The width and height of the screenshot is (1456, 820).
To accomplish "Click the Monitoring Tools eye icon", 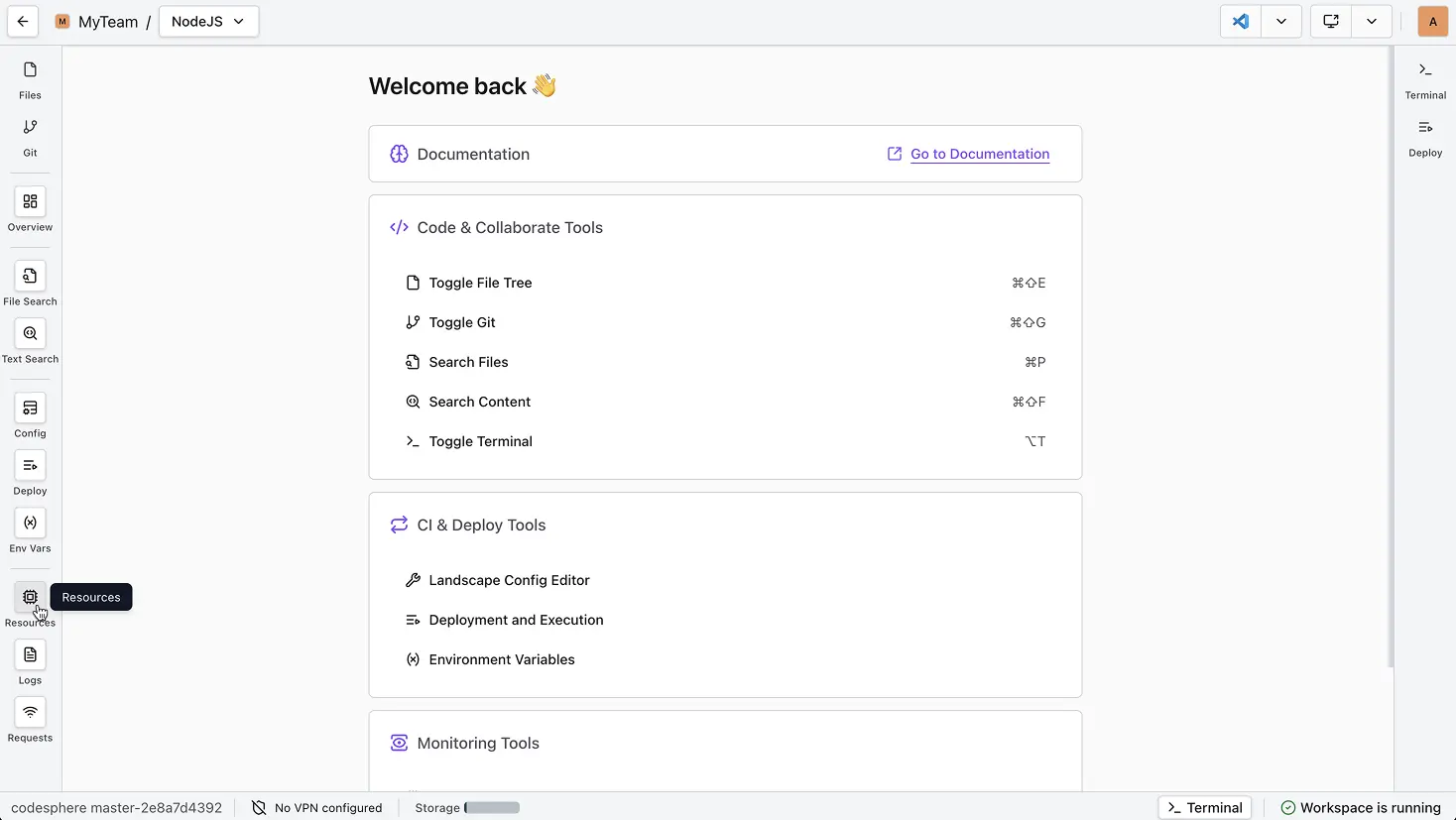I will click(x=399, y=744).
